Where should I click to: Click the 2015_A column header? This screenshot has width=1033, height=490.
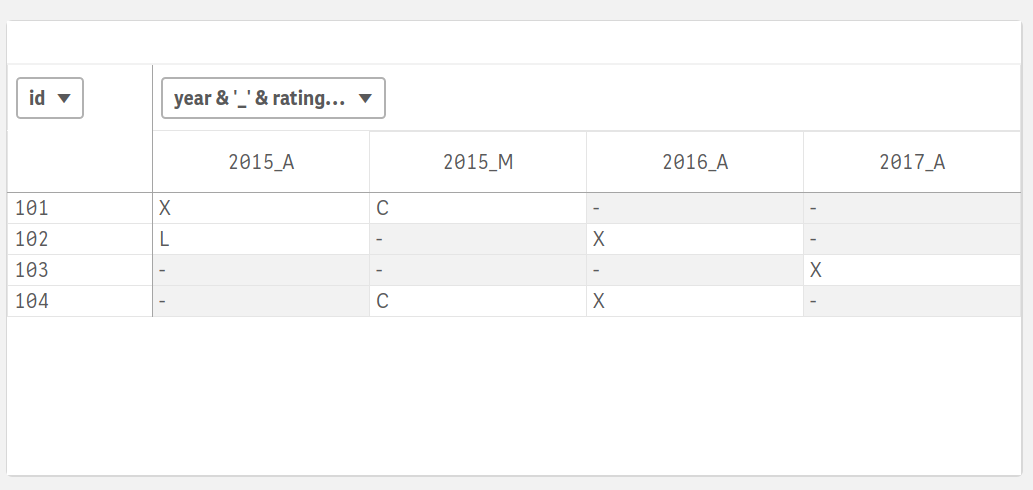click(x=261, y=162)
